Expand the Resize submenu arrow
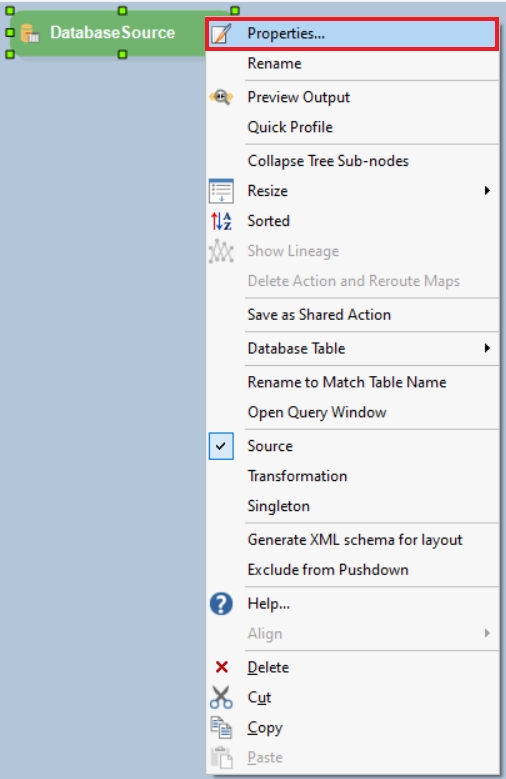The image size is (506, 779). [487, 191]
